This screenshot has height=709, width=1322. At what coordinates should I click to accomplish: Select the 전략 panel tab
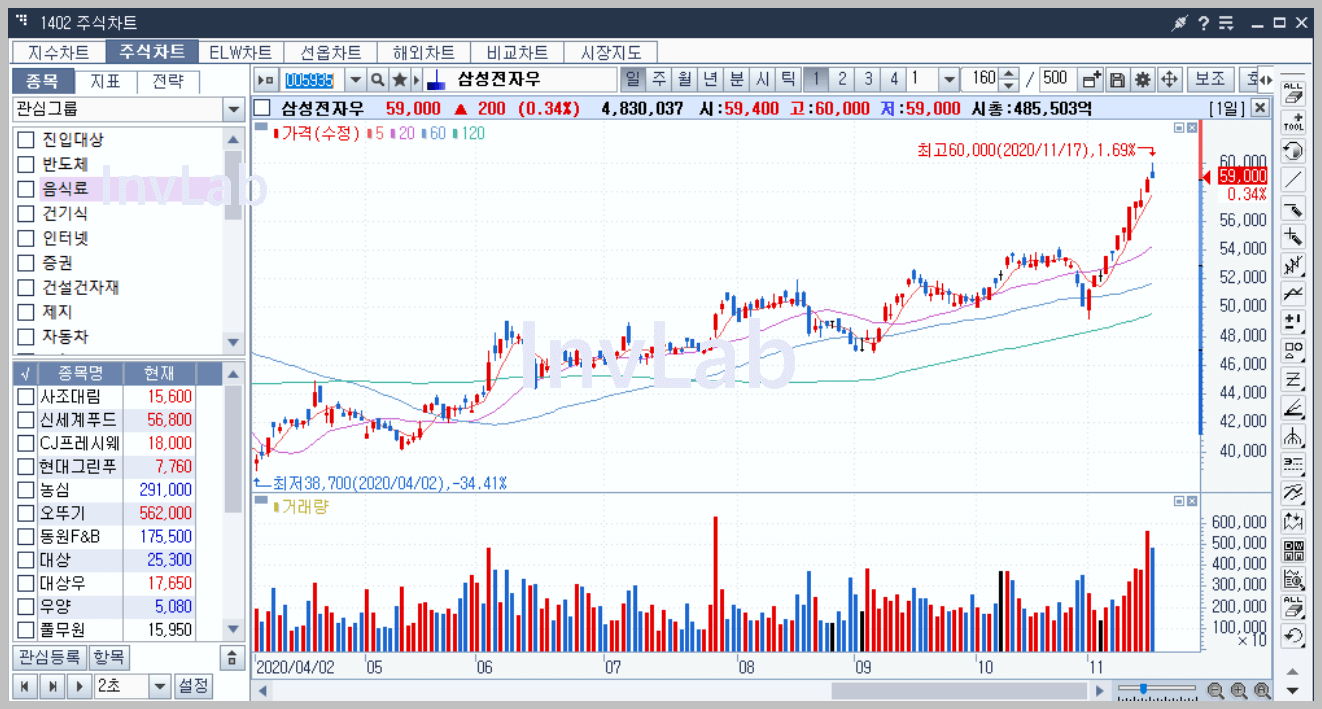(x=168, y=82)
